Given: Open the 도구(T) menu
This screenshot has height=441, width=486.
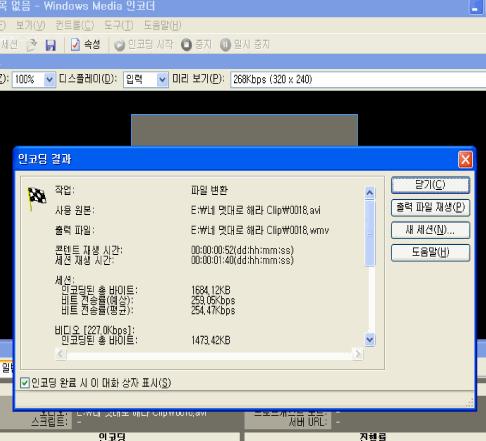Looking at the screenshot, I should pyautogui.click(x=119, y=25).
